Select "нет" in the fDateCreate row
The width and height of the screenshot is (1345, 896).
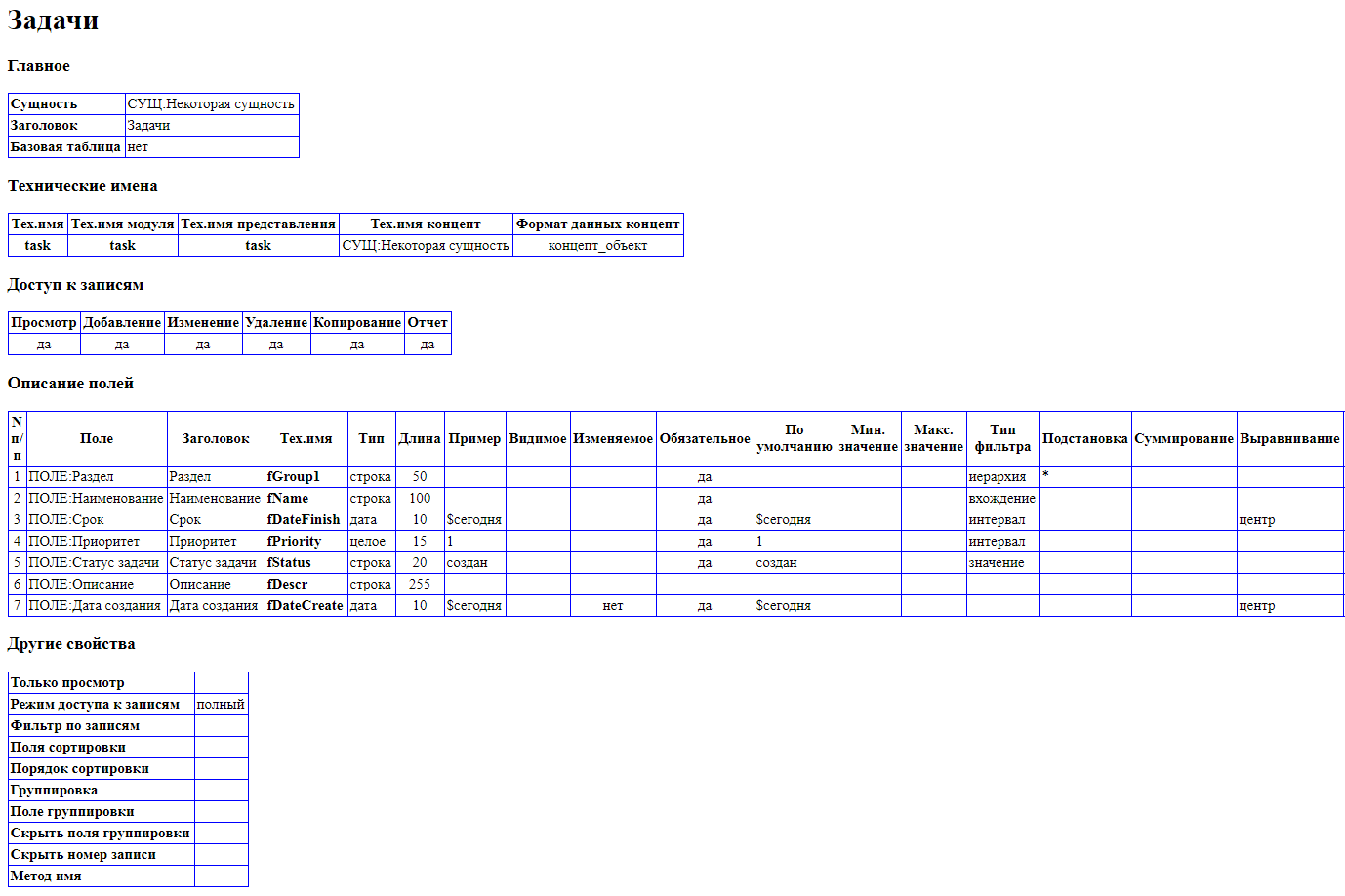pyautogui.click(x=613, y=605)
